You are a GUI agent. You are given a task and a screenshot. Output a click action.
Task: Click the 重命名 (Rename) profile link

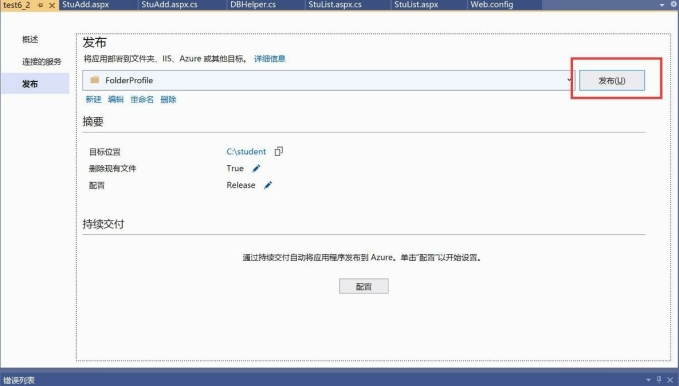[x=142, y=99]
